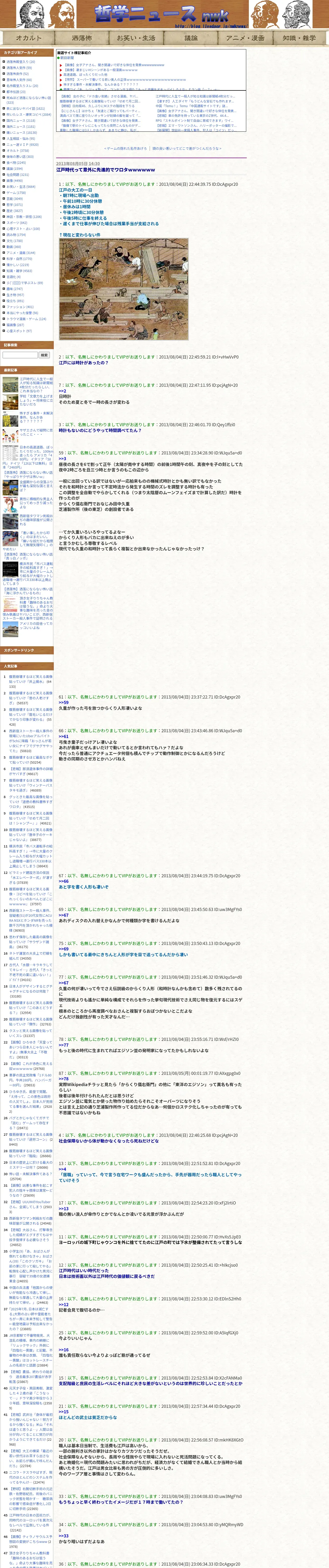Open category 心理テスト・占い (100)
Viewport: 329px width, 1568px height.
23,229
